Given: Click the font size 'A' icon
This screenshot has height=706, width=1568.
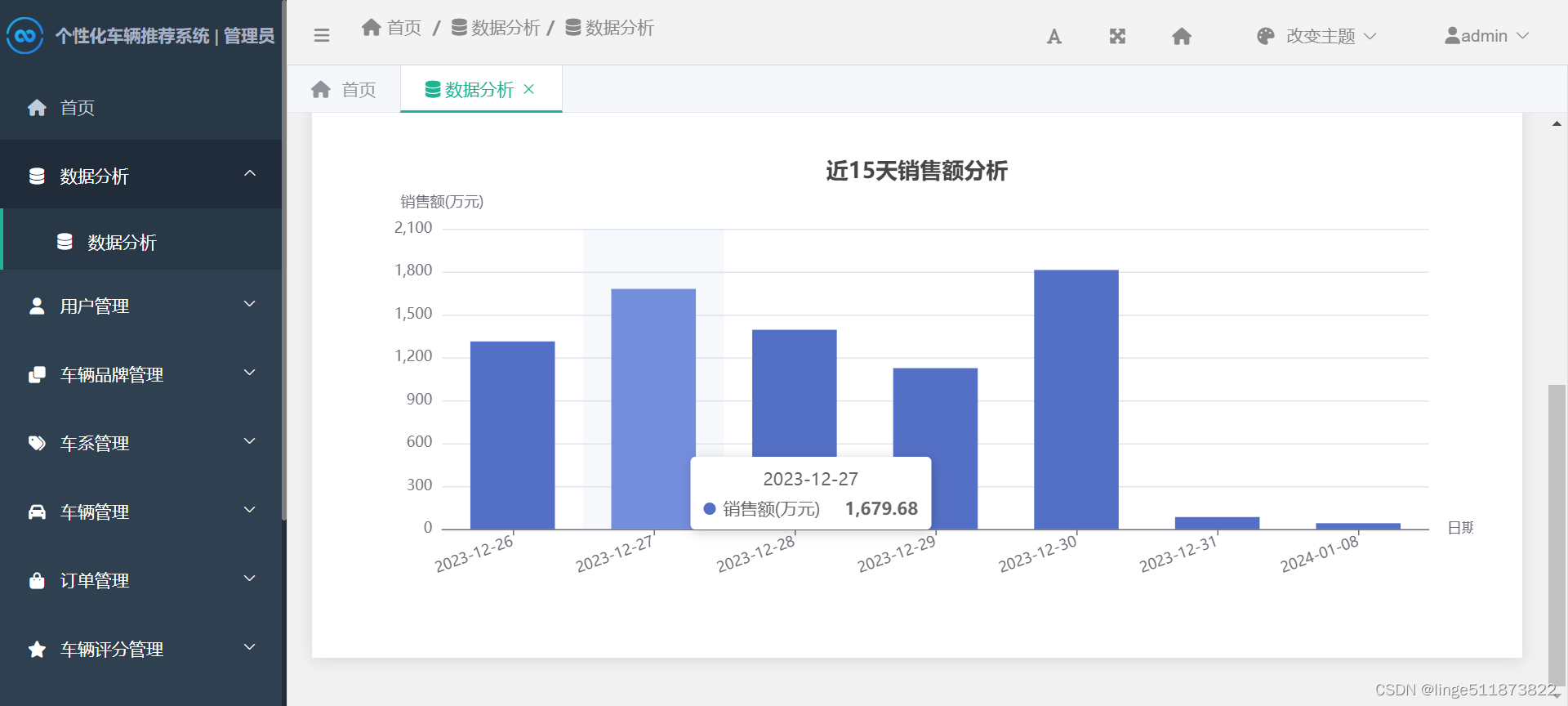Looking at the screenshot, I should click(x=1054, y=36).
